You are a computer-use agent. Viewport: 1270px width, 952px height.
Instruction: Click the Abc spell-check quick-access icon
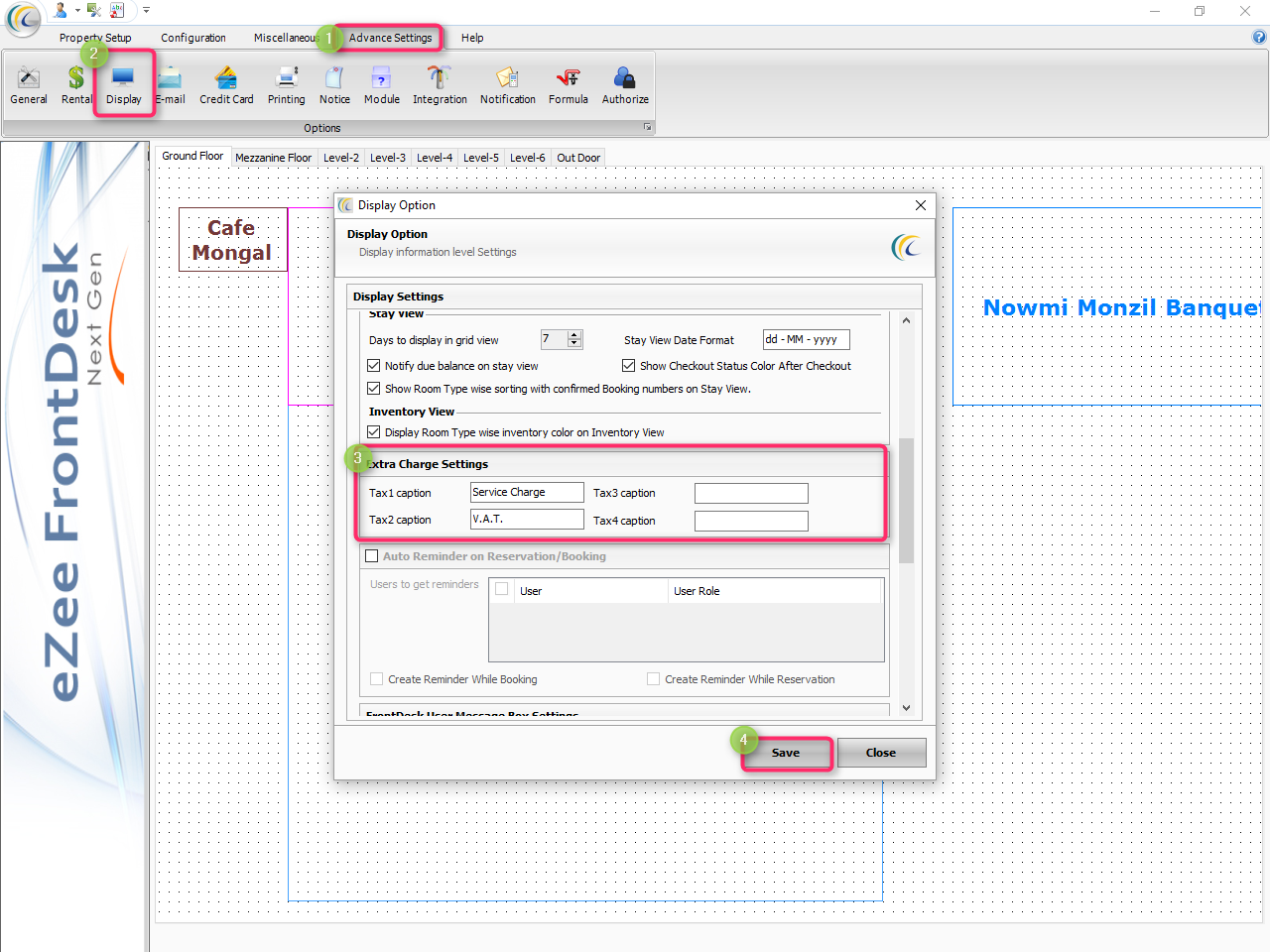pos(118,10)
